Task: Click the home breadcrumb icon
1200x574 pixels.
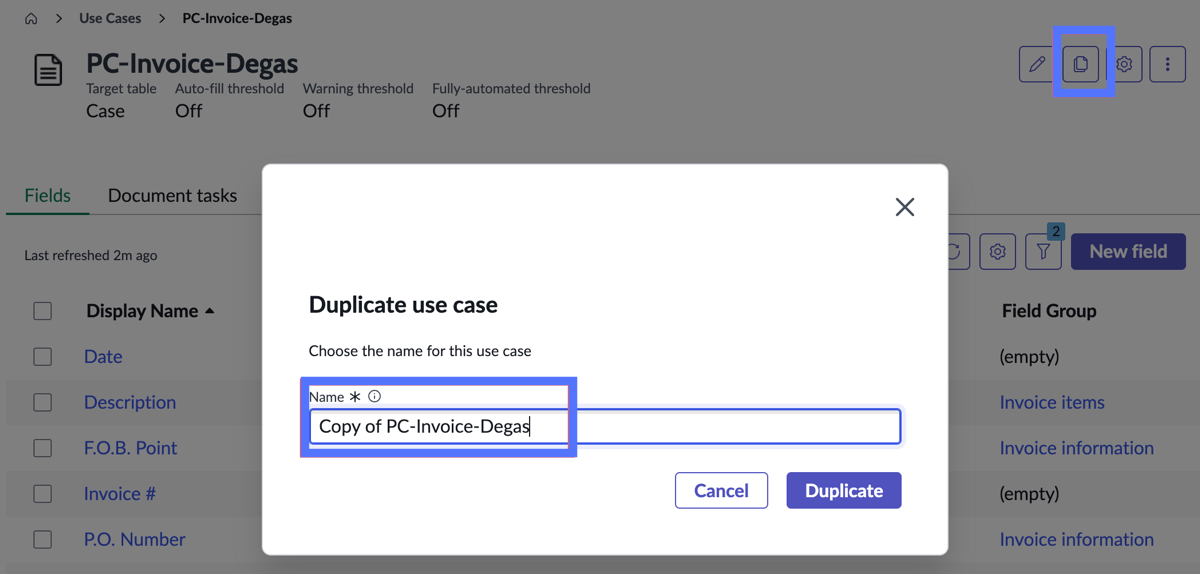Action: pyautogui.click(x=31, y=18)
